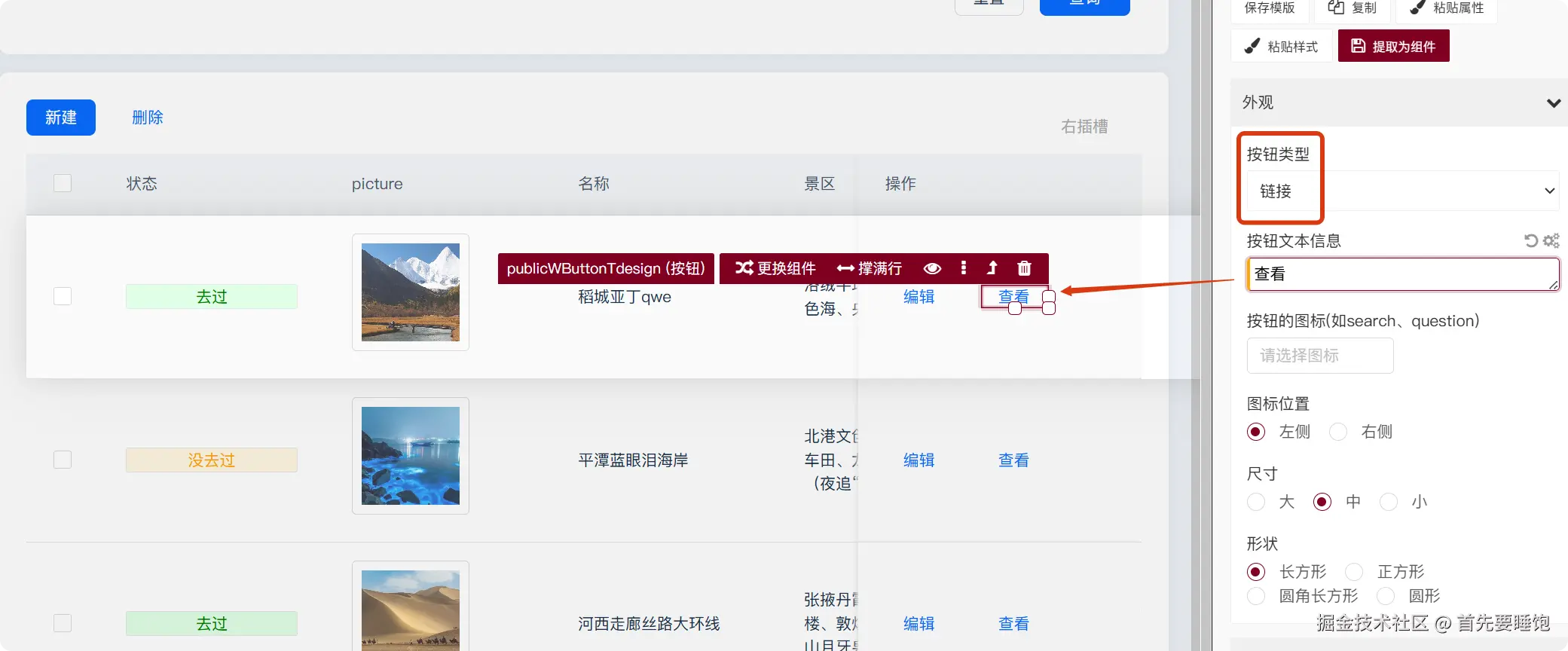Click 查看 in the 河西走廊丝路大环线 row
The height and width of the screenshot is (651, 1568).
pos(1013,624)
